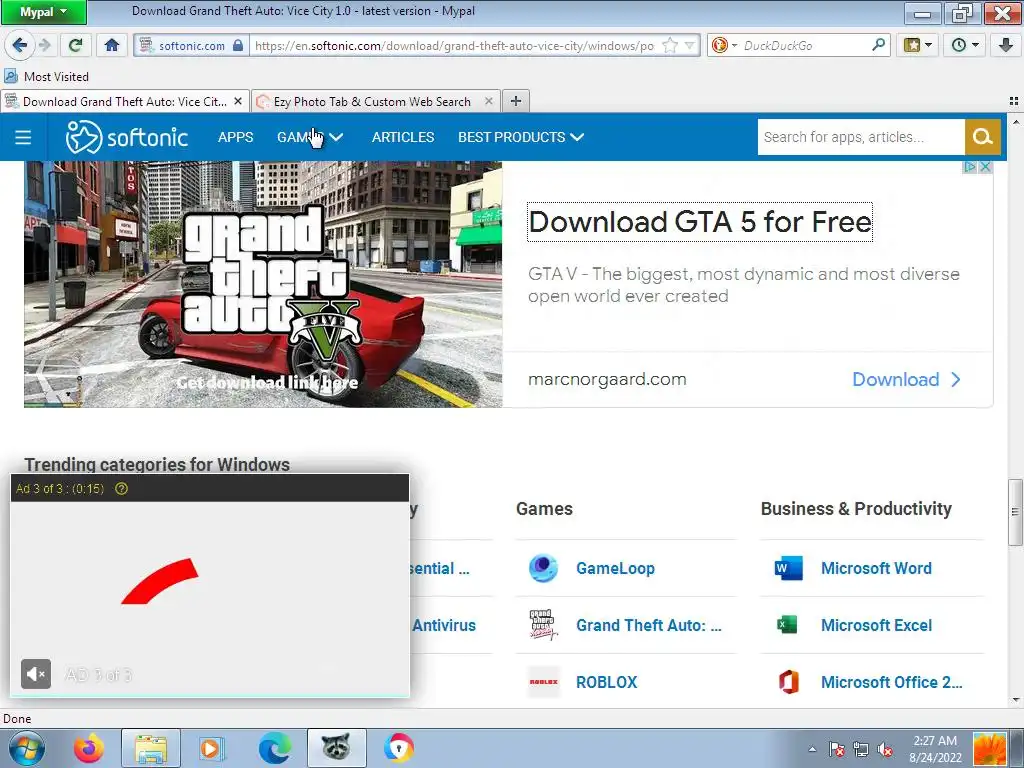This screenshot has width=1024, height=768.
Task: Click the Search for apps, articles field
Action: 861,137
